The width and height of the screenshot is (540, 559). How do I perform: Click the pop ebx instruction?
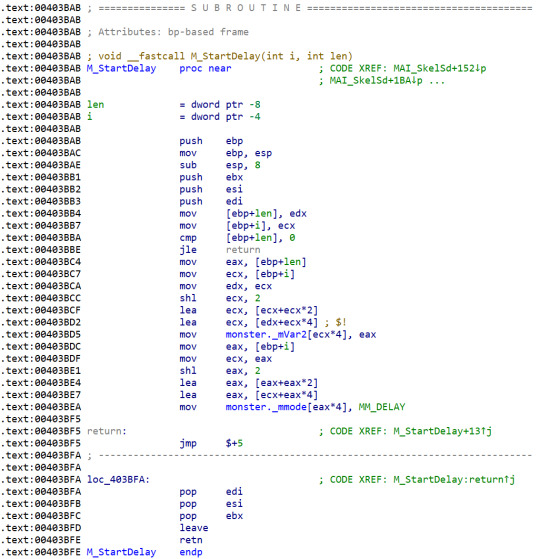pos(211,516)
